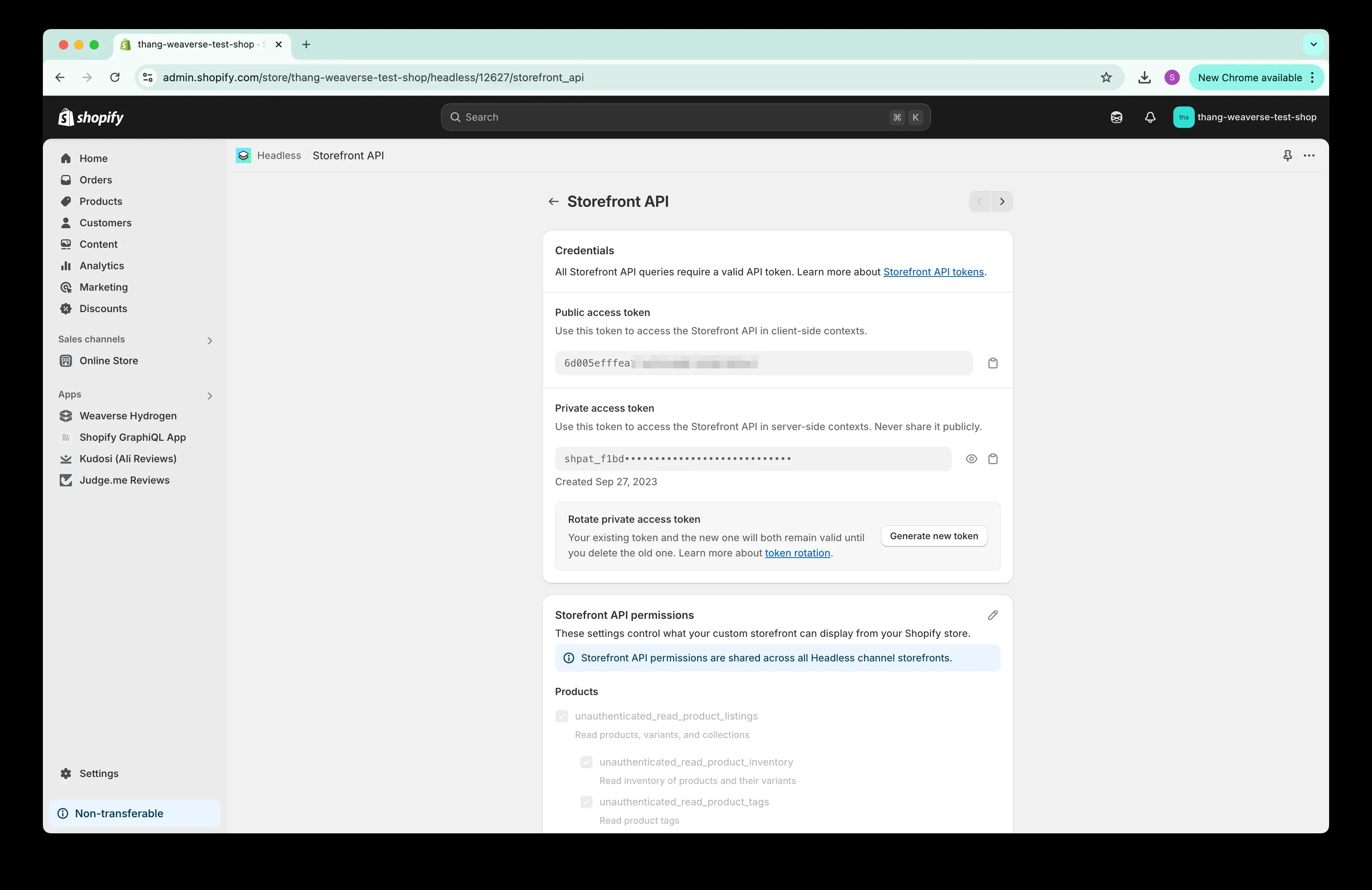Toggle unauthenticated_read_product_listings checkbox
This screenshot has width=1372, height=890.
tap(562, 717)
